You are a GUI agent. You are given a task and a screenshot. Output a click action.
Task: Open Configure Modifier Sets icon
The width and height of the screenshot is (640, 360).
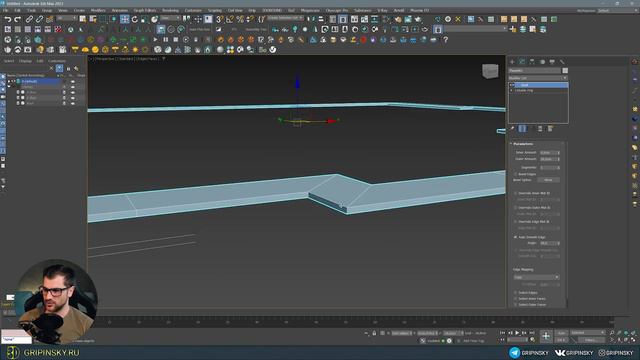click(550, 129)
